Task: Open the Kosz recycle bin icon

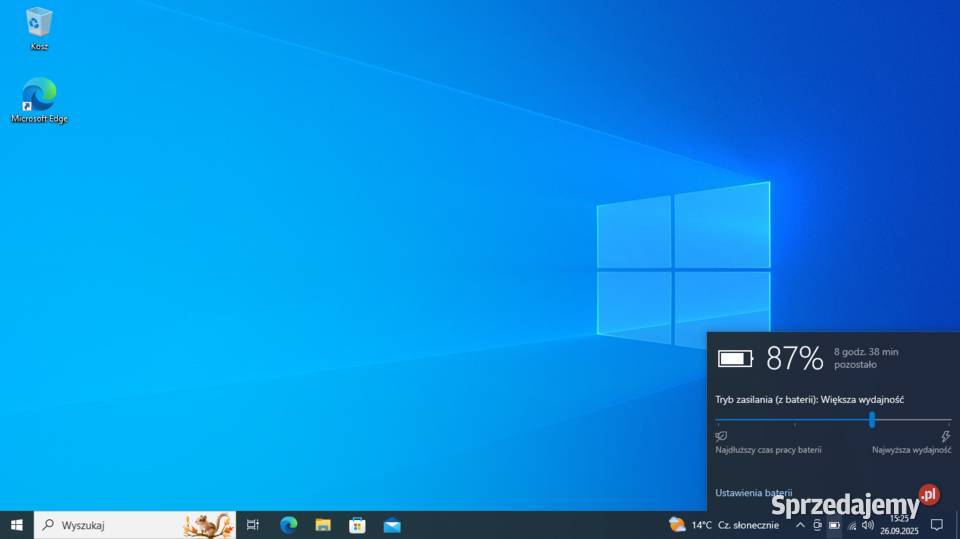Action: (39, 24)
